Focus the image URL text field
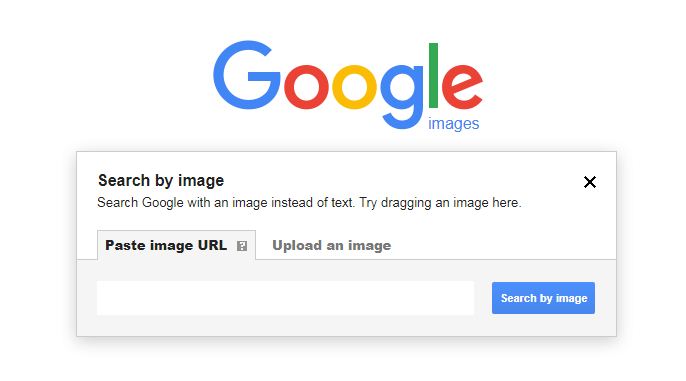 [285, 298]
